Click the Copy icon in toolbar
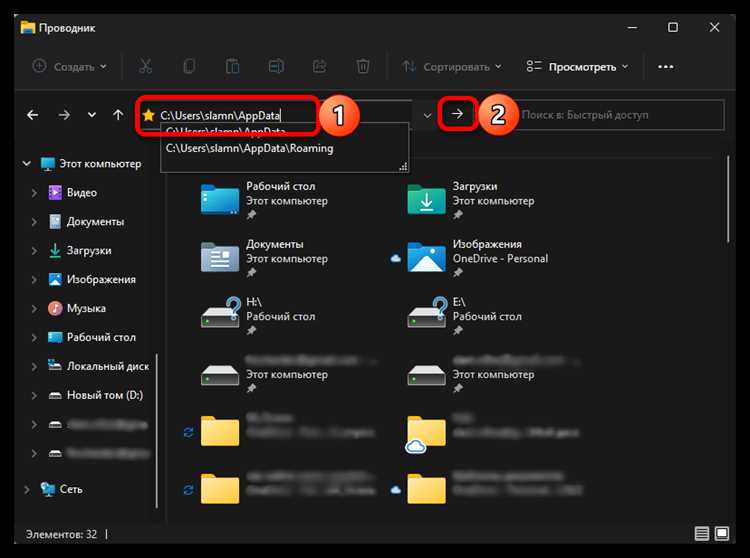The width and height of the screenshot is (750, 558). click(x=189, y=66)
